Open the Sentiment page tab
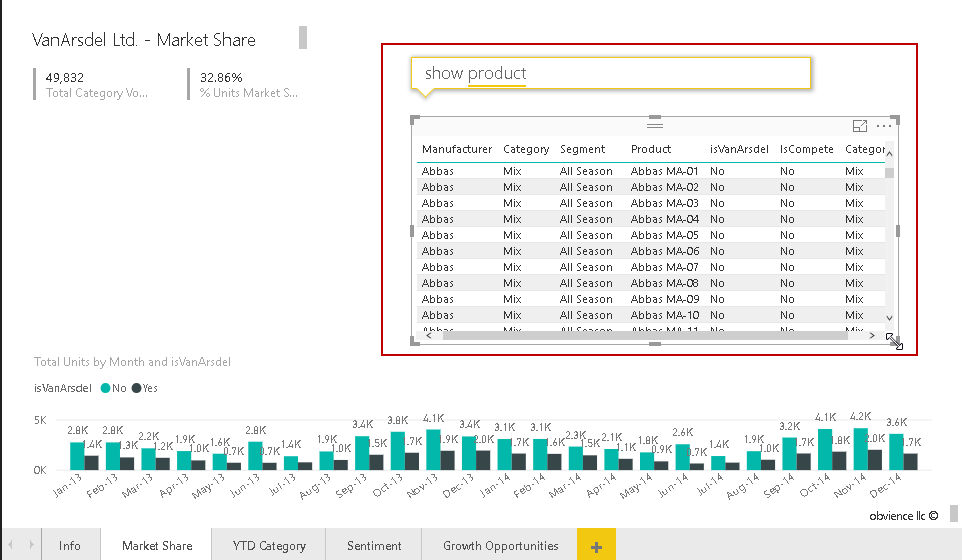The height and width of the screenshot is (560, 962). point(374,546)
